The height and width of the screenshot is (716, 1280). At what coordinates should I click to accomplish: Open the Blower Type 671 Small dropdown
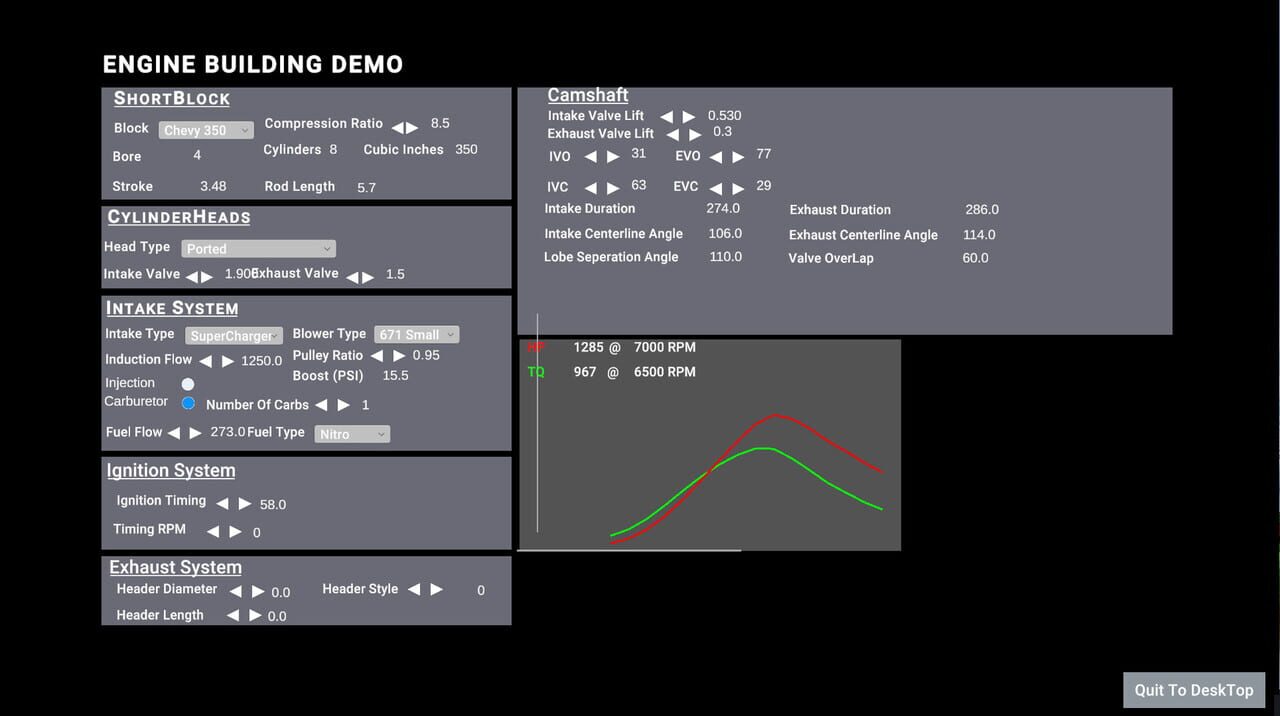coord(417,335)
